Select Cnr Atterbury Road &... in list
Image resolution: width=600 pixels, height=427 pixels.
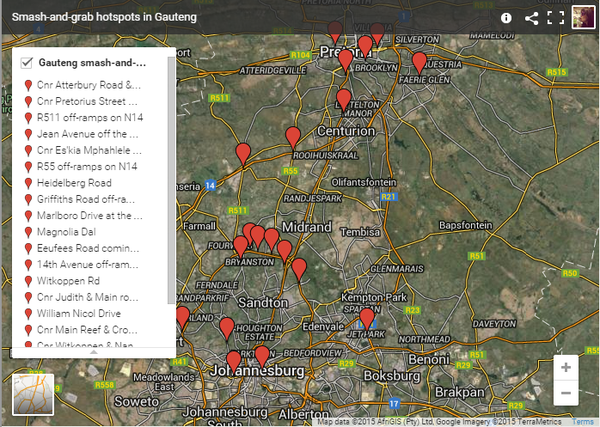coord(89,85)
